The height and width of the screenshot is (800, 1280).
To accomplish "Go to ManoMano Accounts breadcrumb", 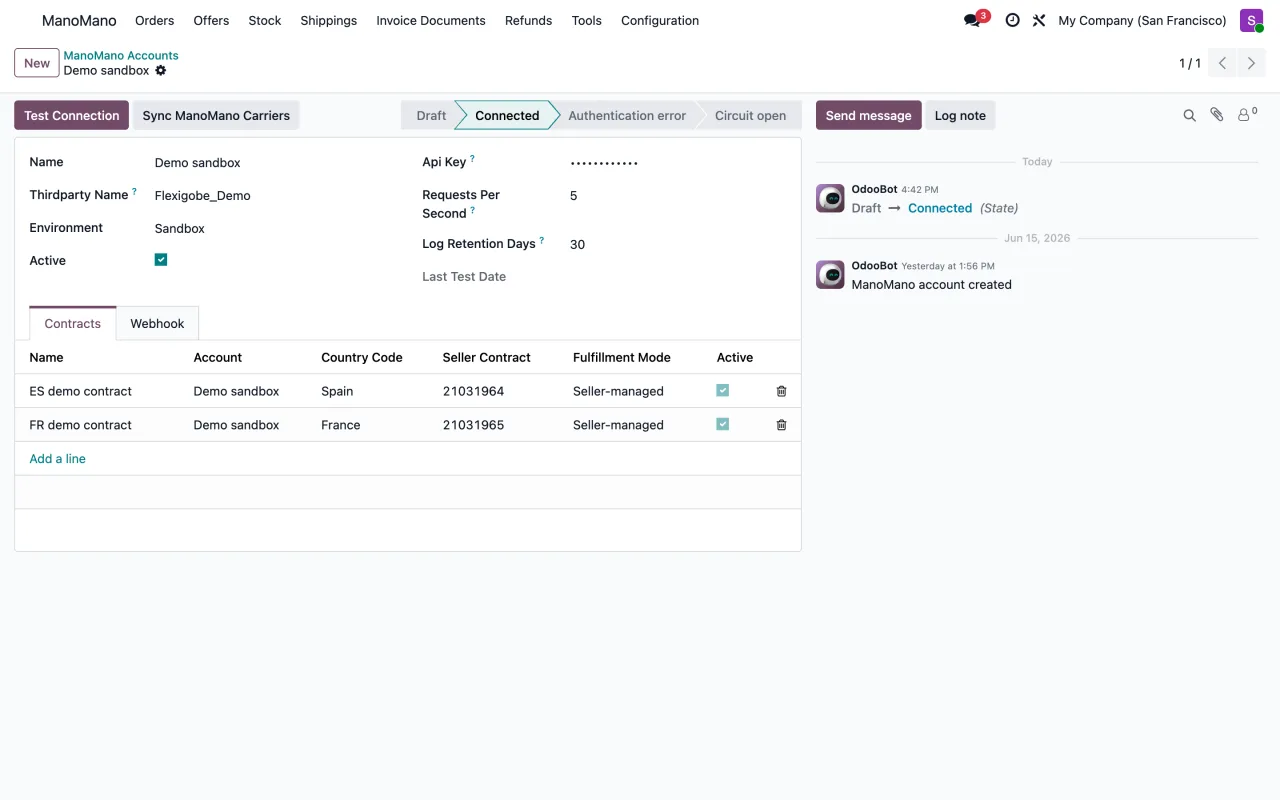I will (x=121, y=56).
